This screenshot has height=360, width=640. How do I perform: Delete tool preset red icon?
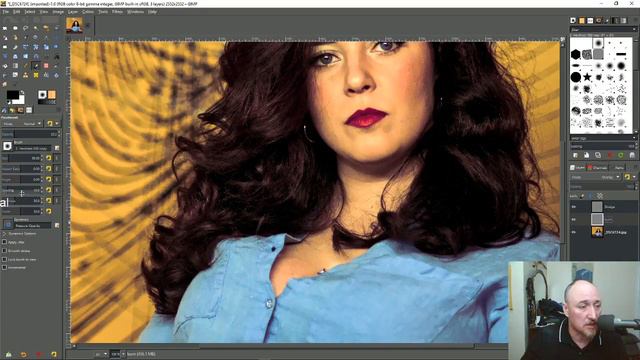coord(39,354)
